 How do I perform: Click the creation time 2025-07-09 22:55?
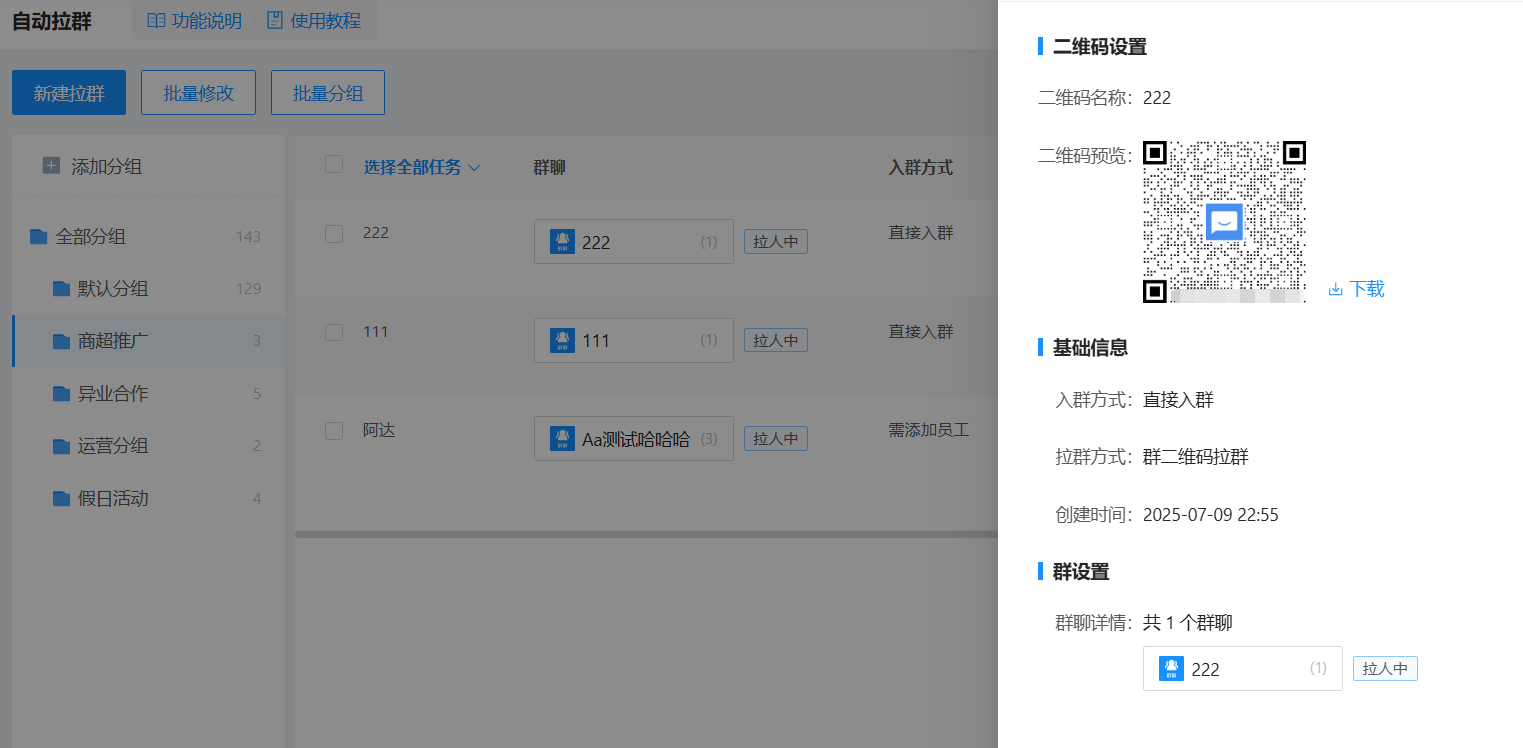click(1211, 515)
